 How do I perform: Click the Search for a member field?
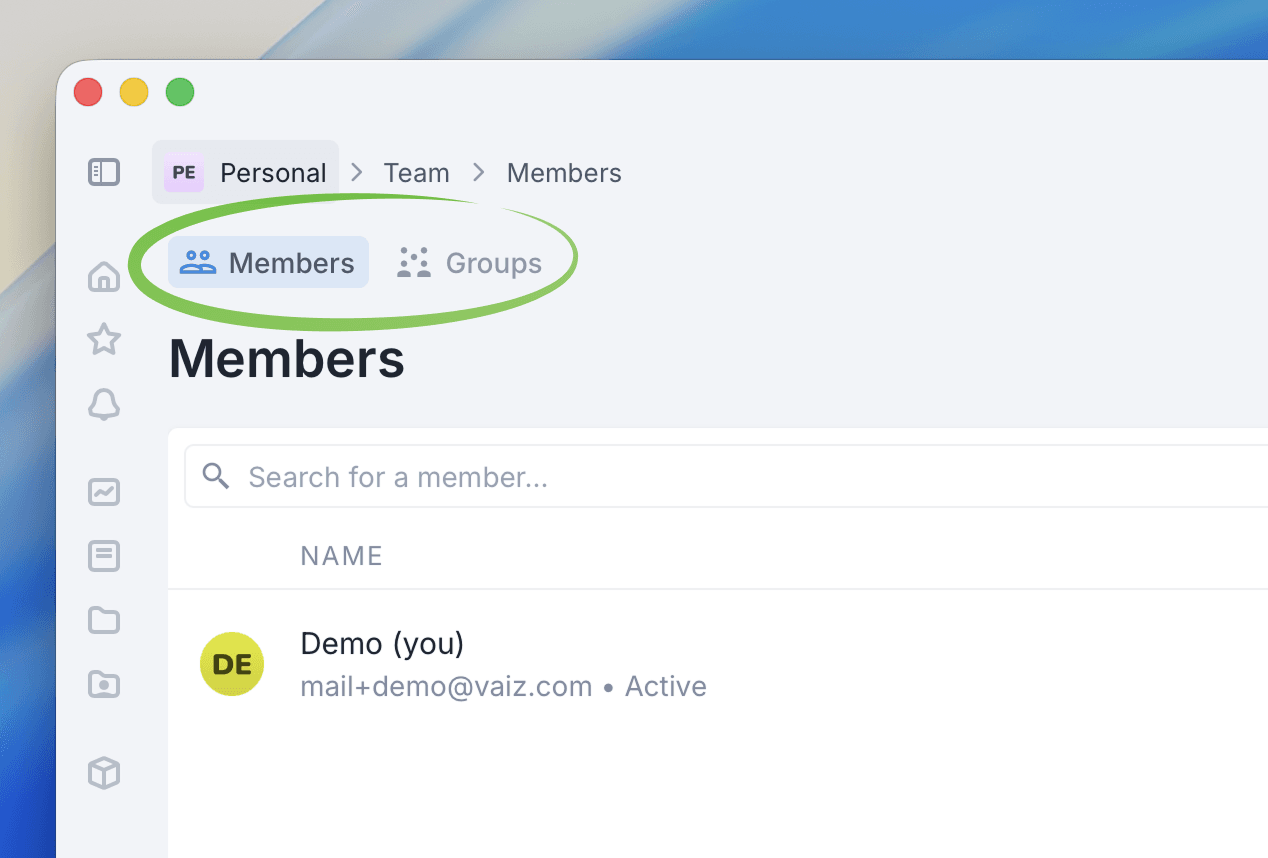[700, 477]
